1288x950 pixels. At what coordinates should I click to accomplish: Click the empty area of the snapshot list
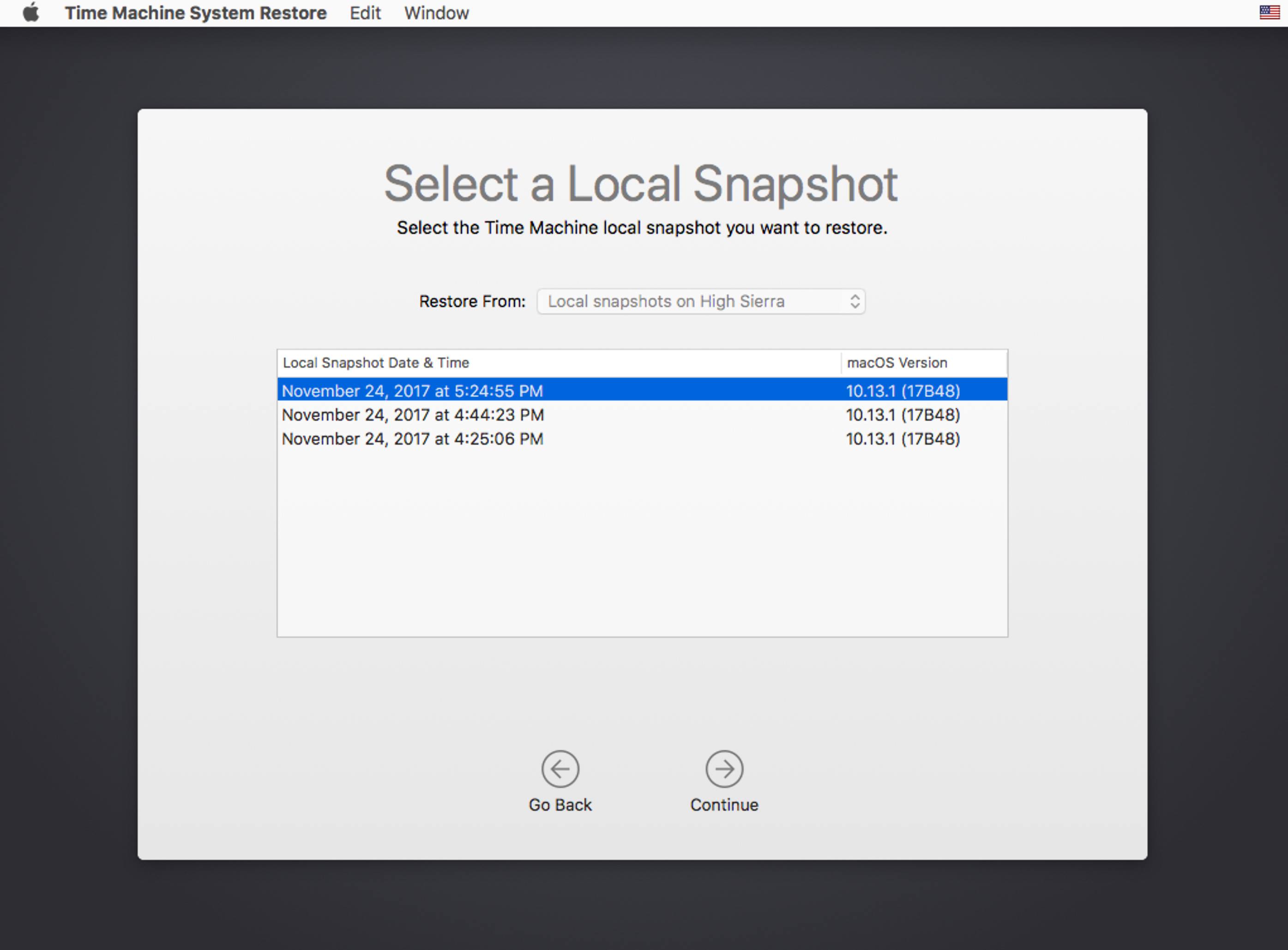(x=642, y=541)
